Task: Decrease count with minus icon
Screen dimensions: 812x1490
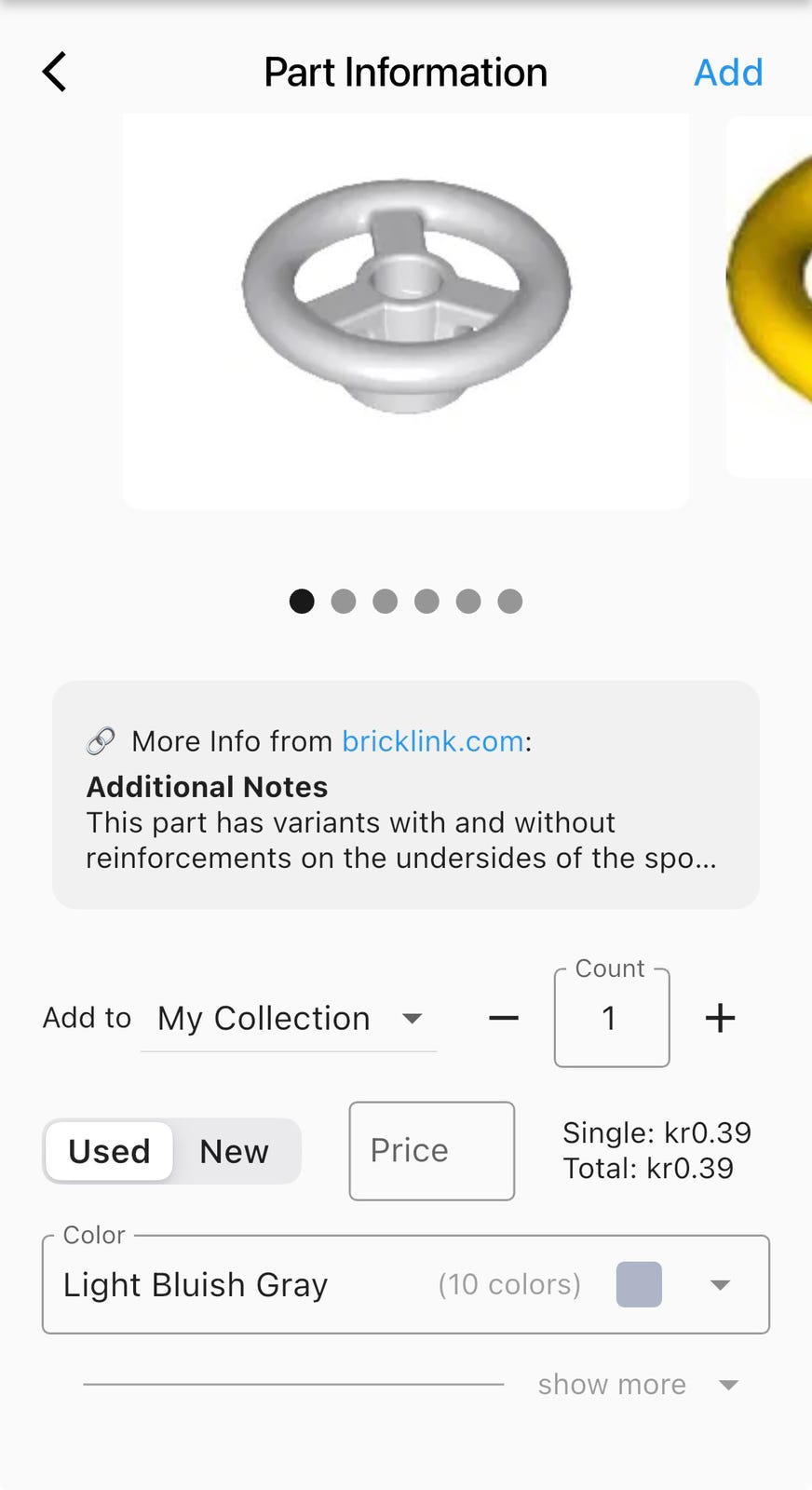Action: click(x=504, y=1018)
